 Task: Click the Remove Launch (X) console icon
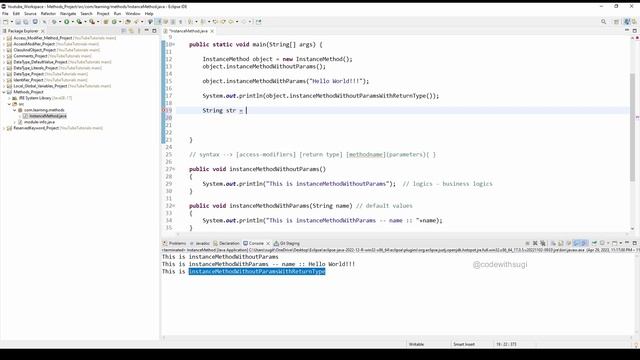coord(535,243)
